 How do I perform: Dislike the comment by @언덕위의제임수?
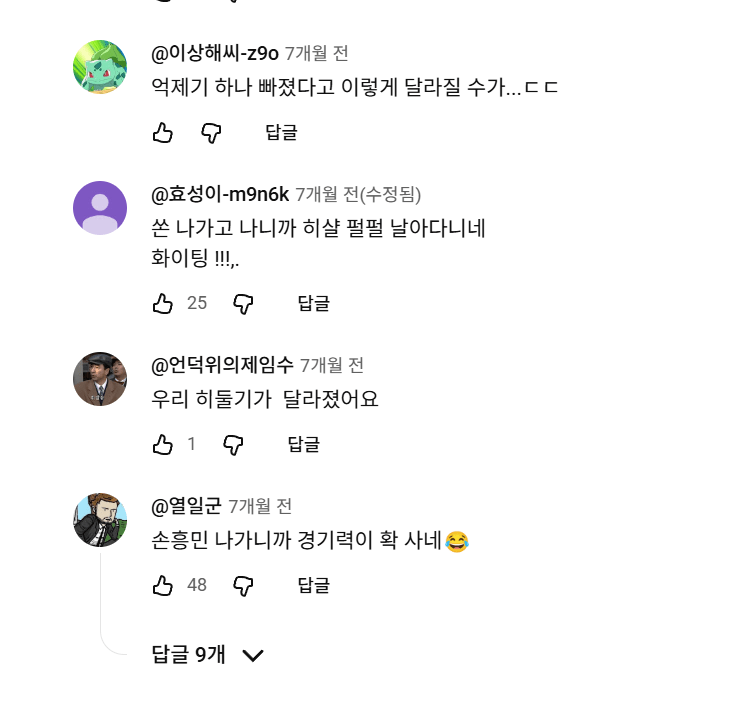coord(233,444)
